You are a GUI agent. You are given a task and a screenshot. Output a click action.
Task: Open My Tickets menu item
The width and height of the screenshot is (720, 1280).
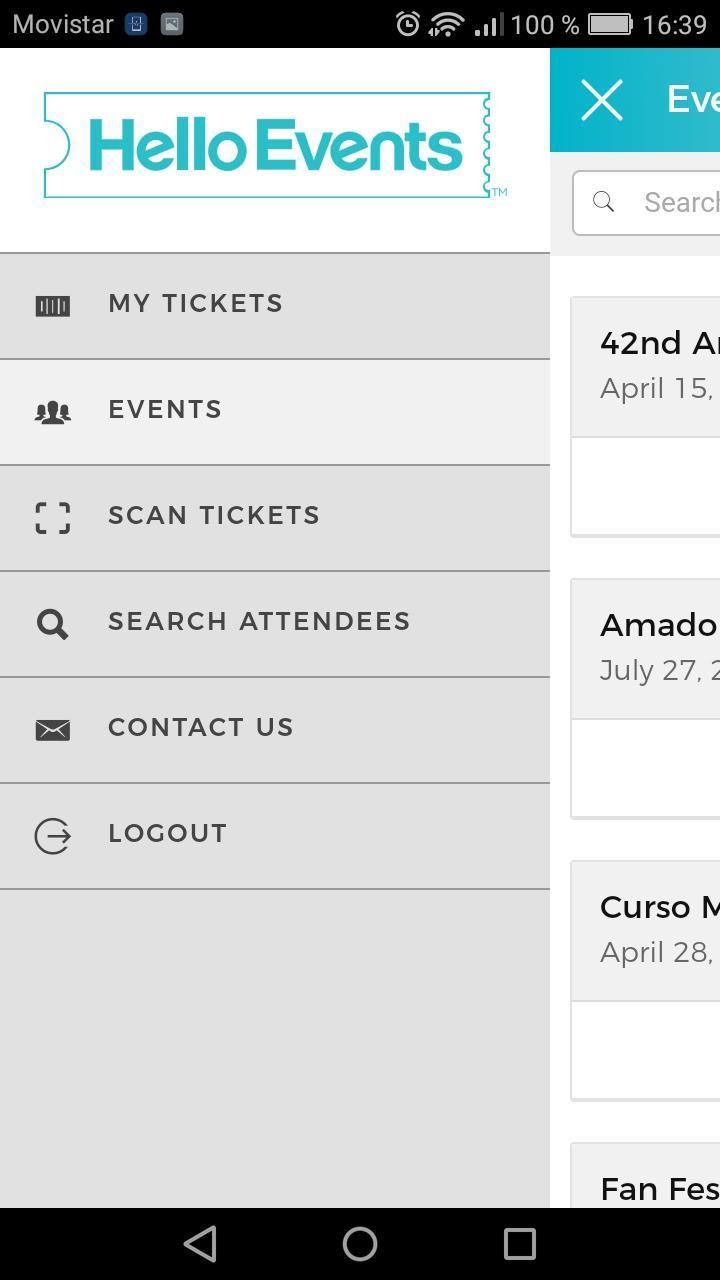[x=196, y=304]
